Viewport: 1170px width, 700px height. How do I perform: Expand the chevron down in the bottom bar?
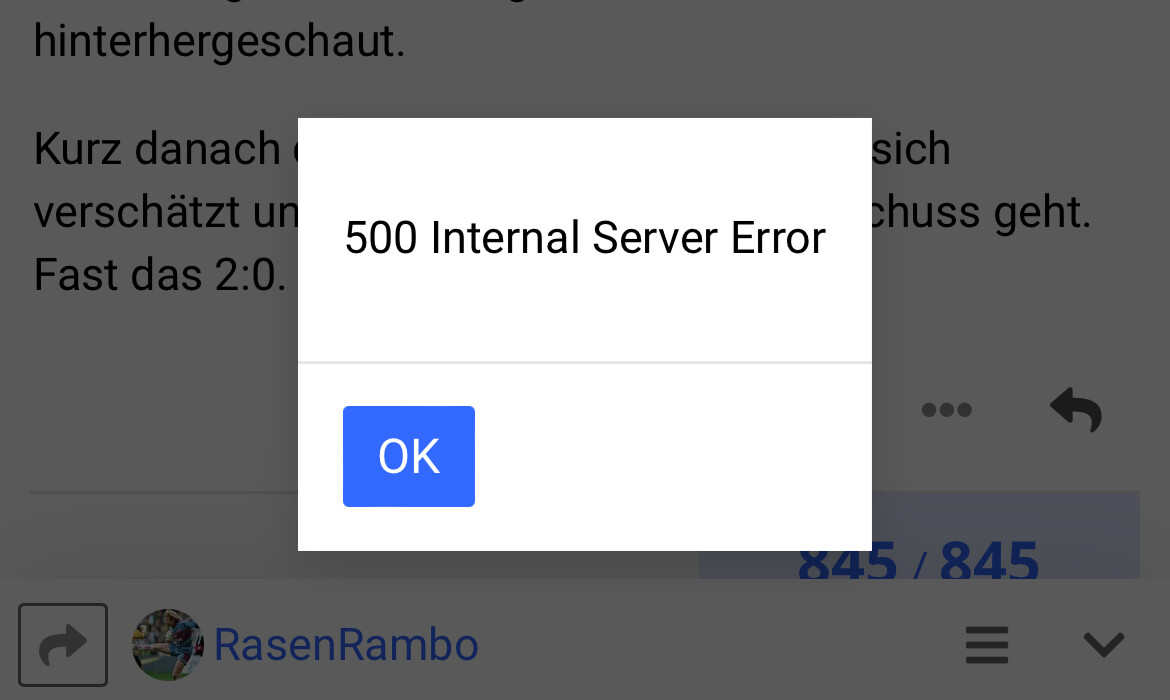tap(1104, 645)
